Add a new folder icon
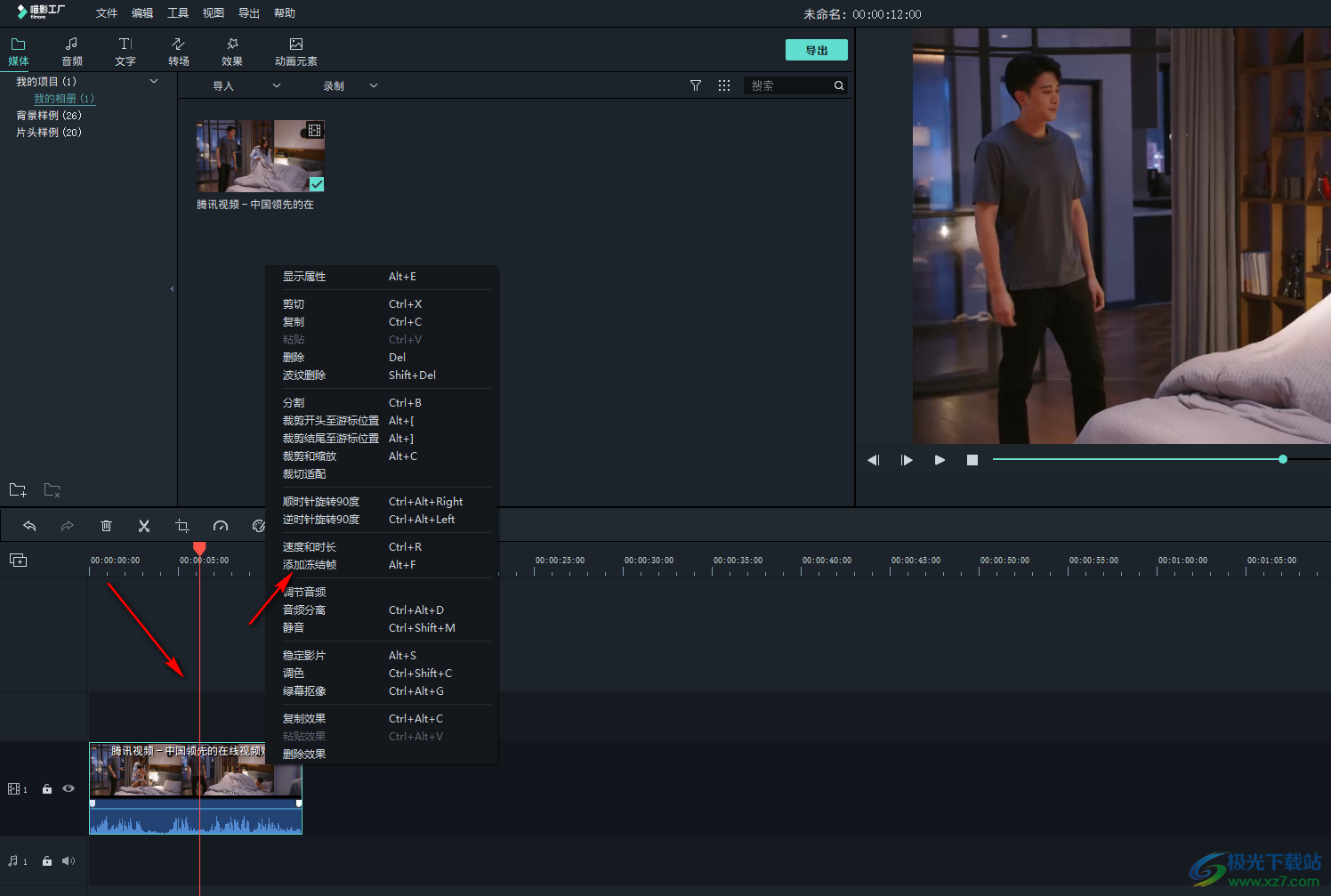The width and height of the screenshot is (1331, 896). click(18, 490)
